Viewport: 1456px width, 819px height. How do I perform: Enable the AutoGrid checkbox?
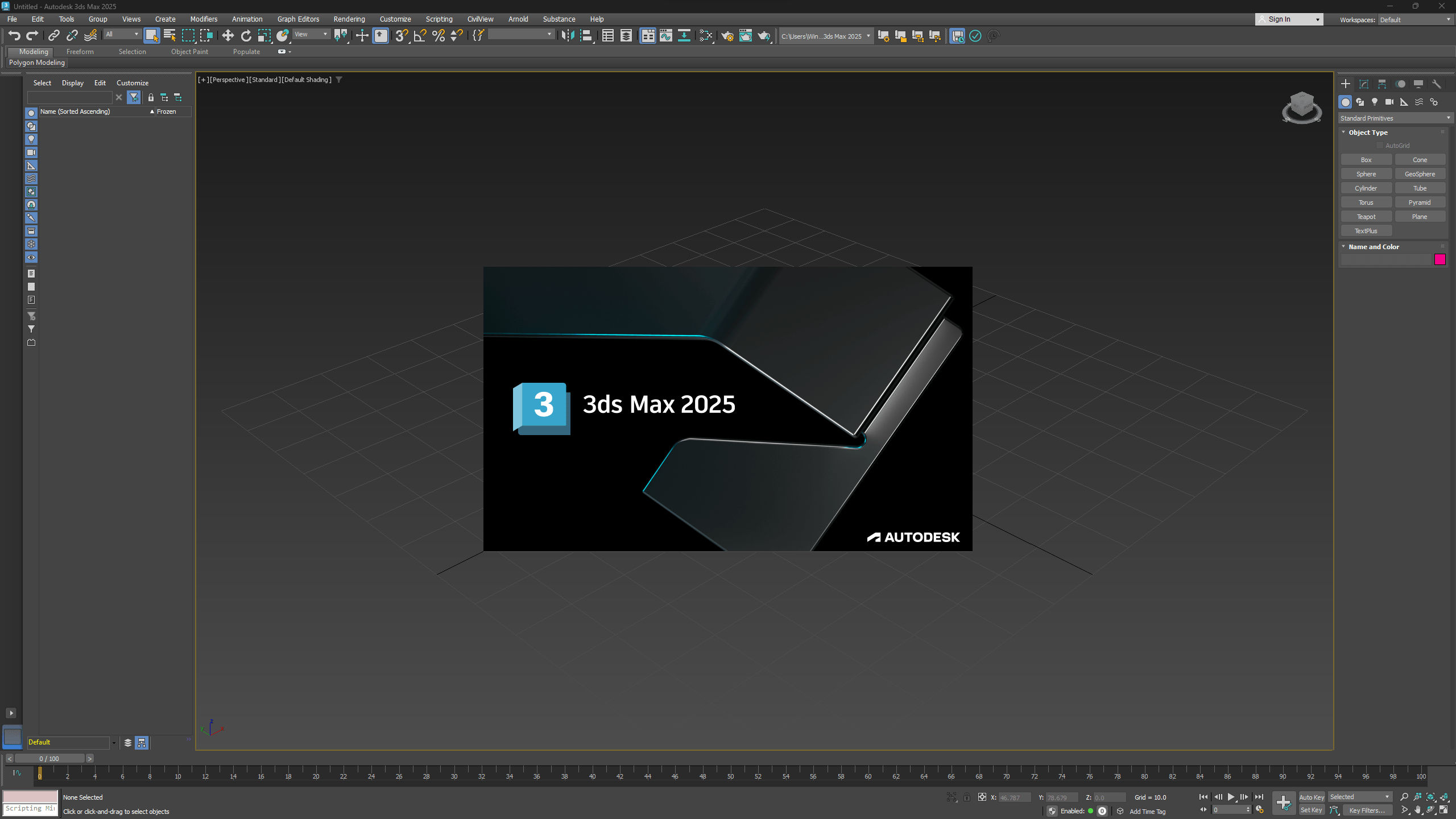click(x=1379, y=146)
